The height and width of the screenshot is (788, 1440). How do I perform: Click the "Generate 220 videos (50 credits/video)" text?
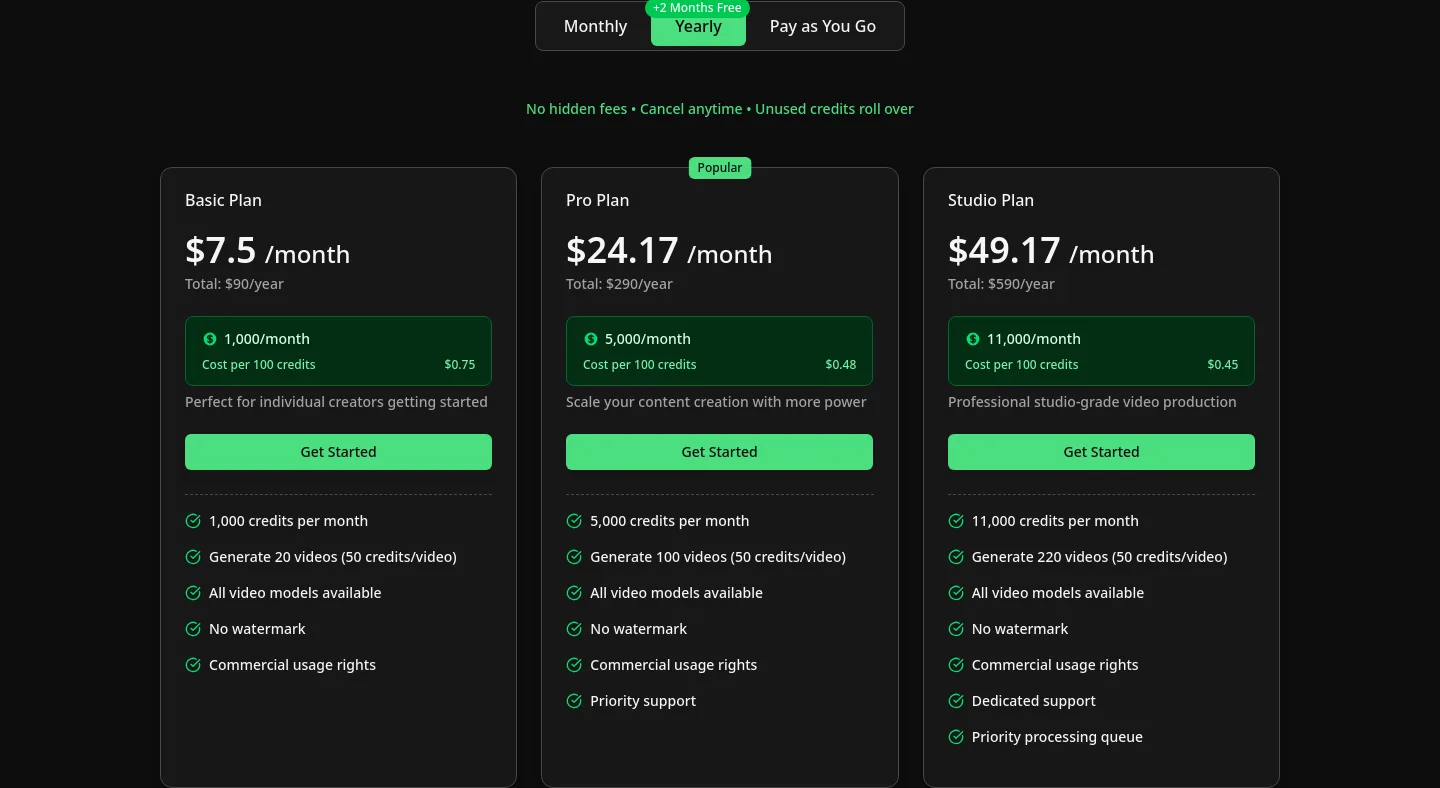coord(1100,557)
